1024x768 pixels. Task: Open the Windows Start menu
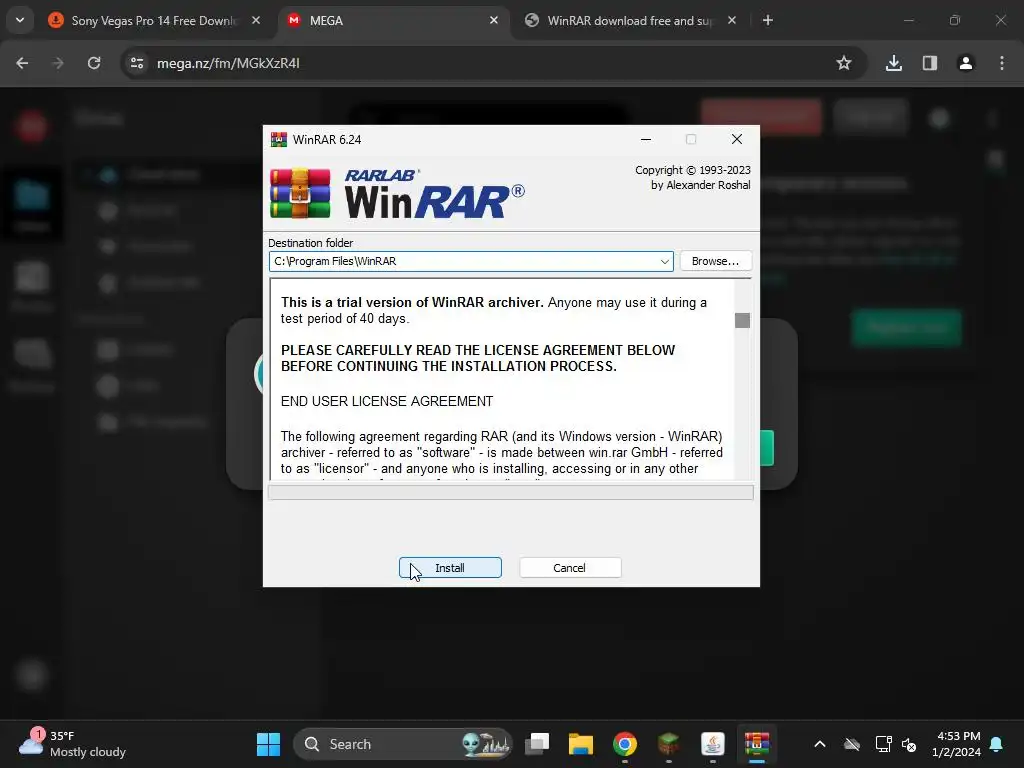[x=268, y=744]
